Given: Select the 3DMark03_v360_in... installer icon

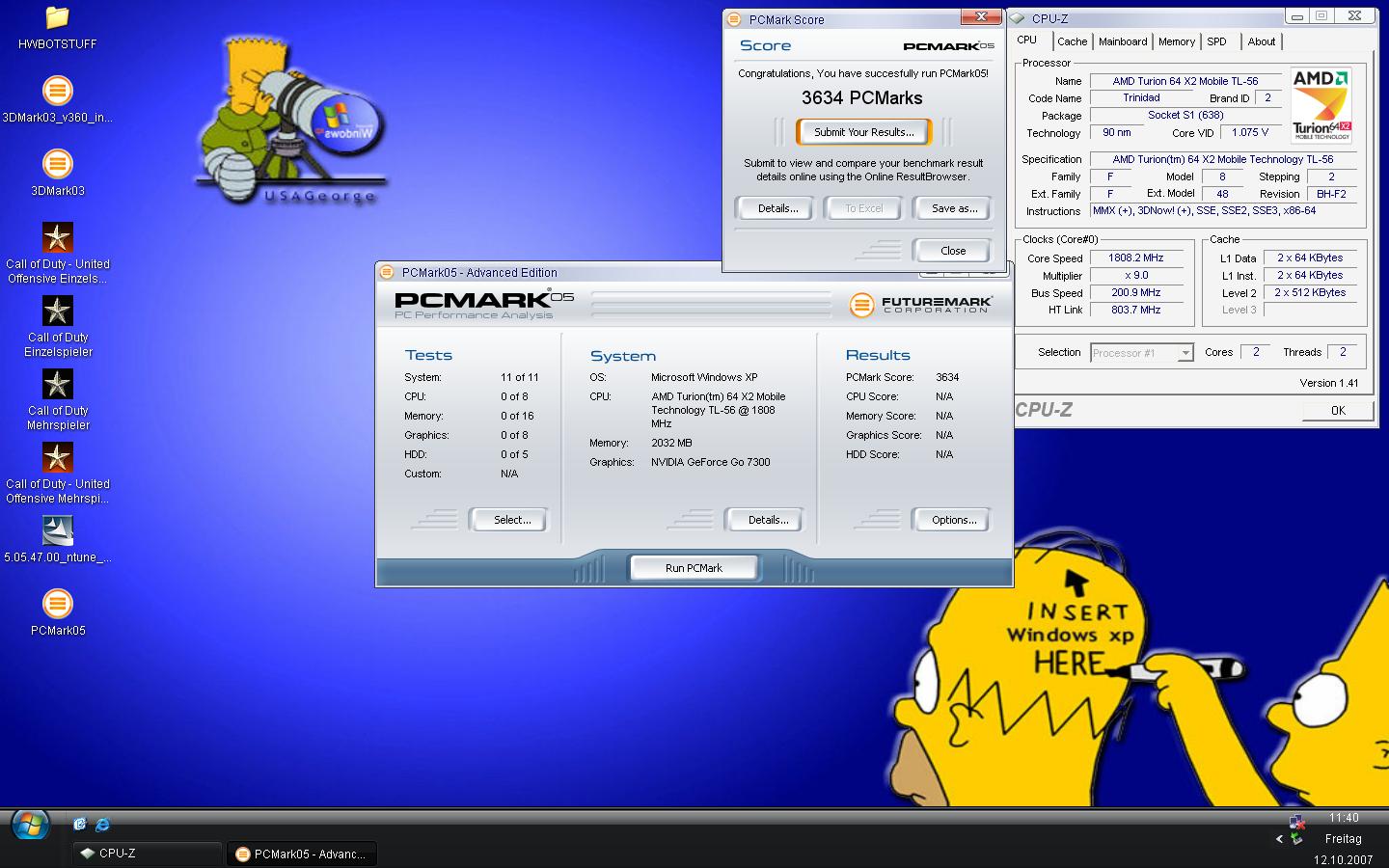Looking at the screenshot, I should [57, 91].
